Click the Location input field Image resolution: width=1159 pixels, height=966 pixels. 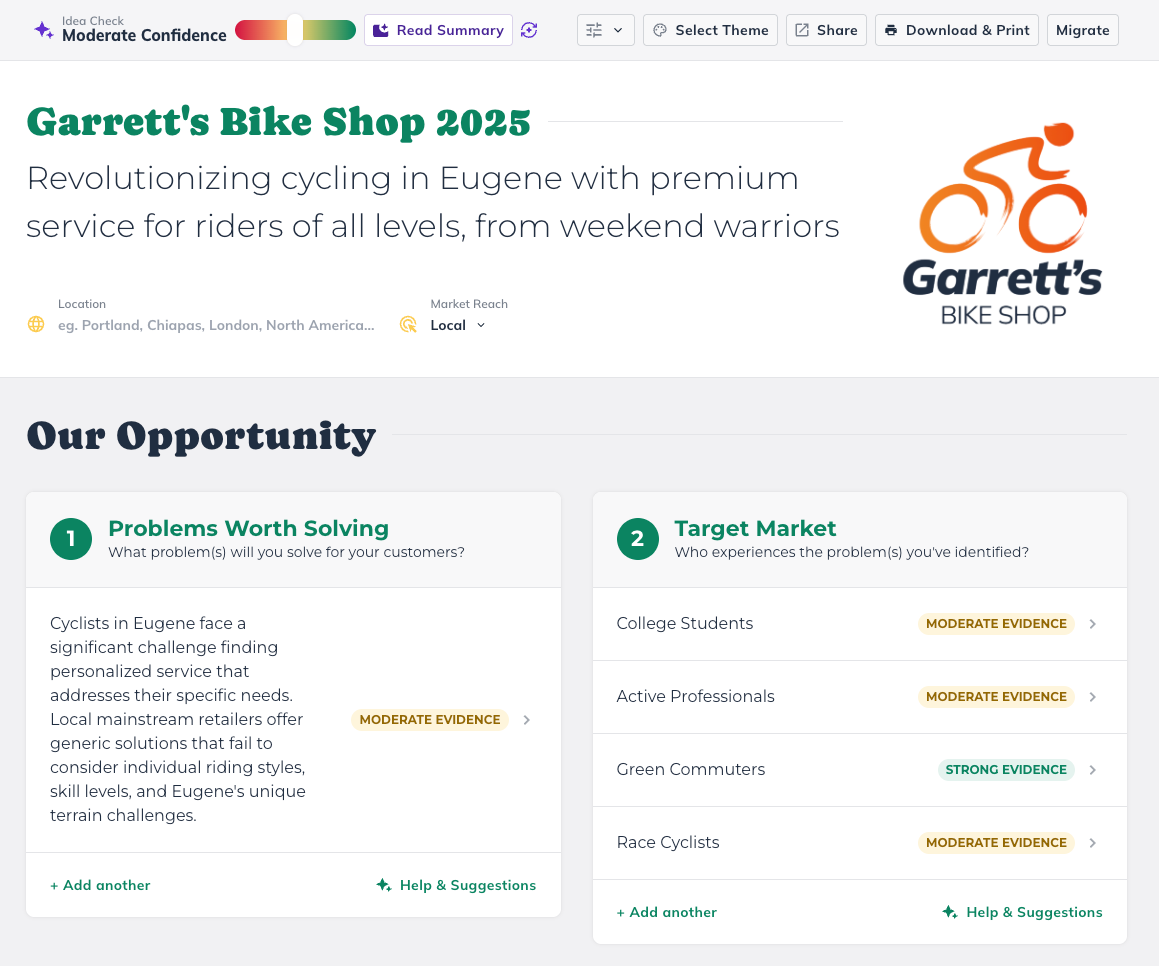pyautogui.click(x=217, y=325)
